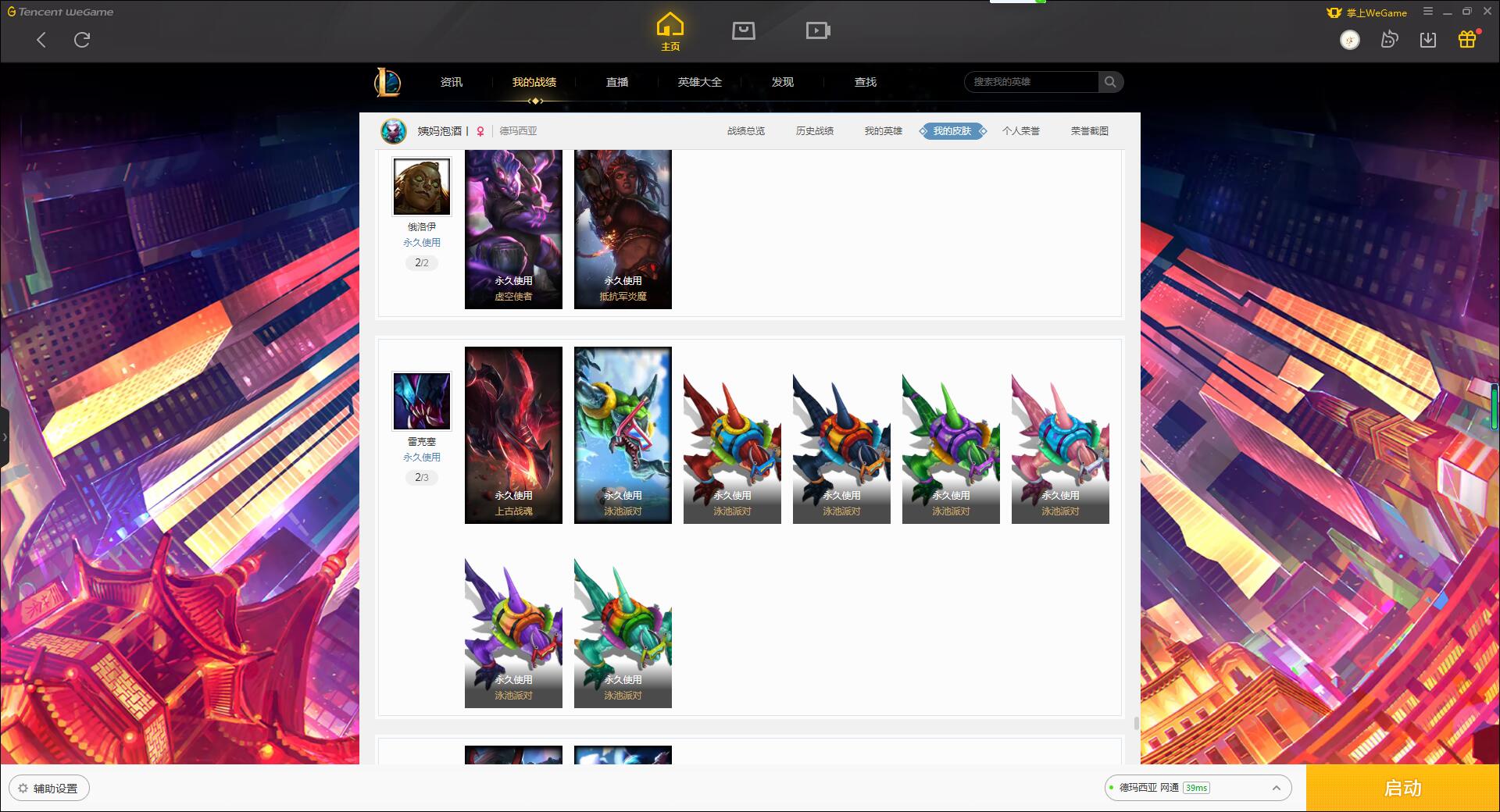Click the summoner profile avatar
The image size is (1500, 812).
pyautogui.click(x=394, y=130)
